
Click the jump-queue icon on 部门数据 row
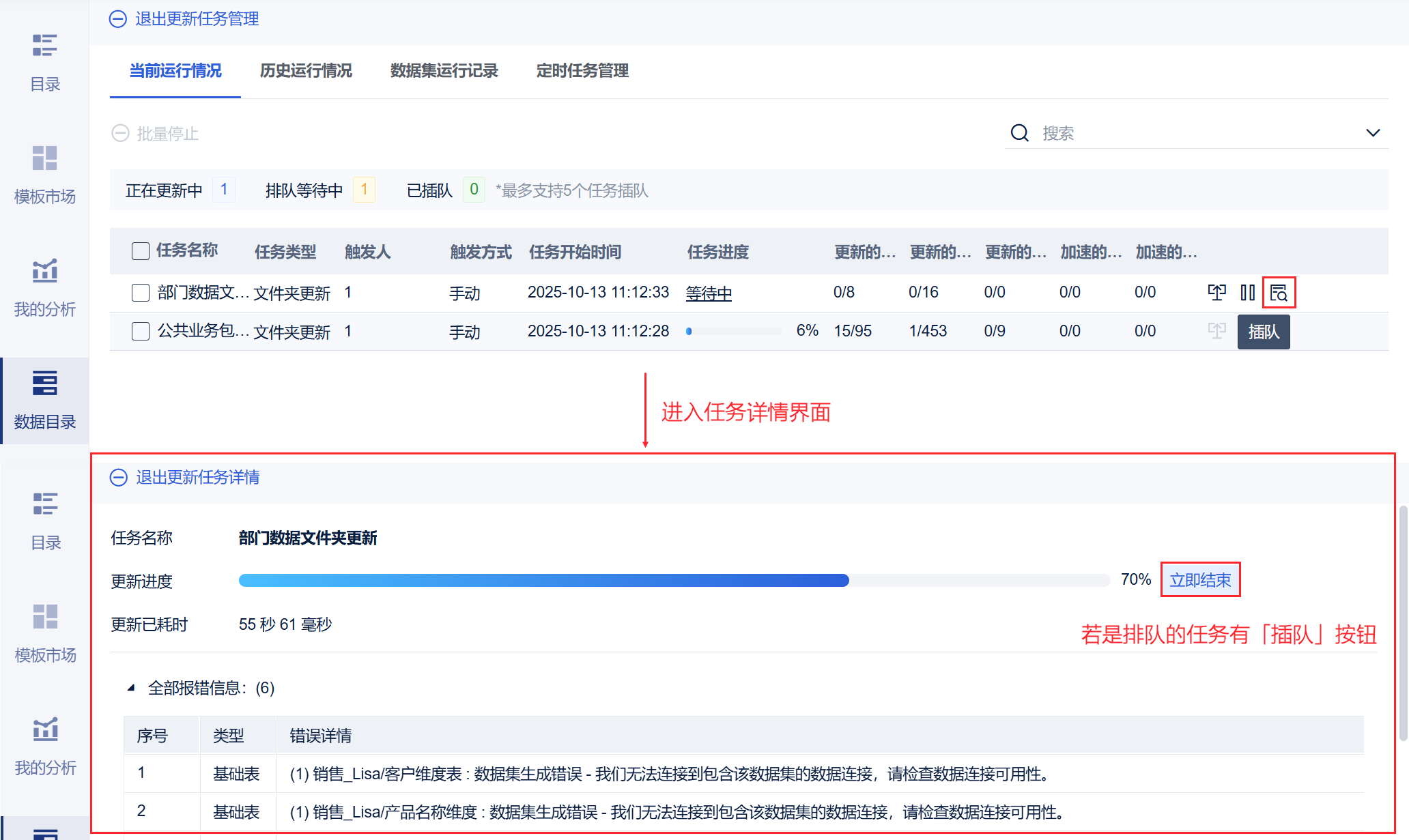tap(1216, 293)
